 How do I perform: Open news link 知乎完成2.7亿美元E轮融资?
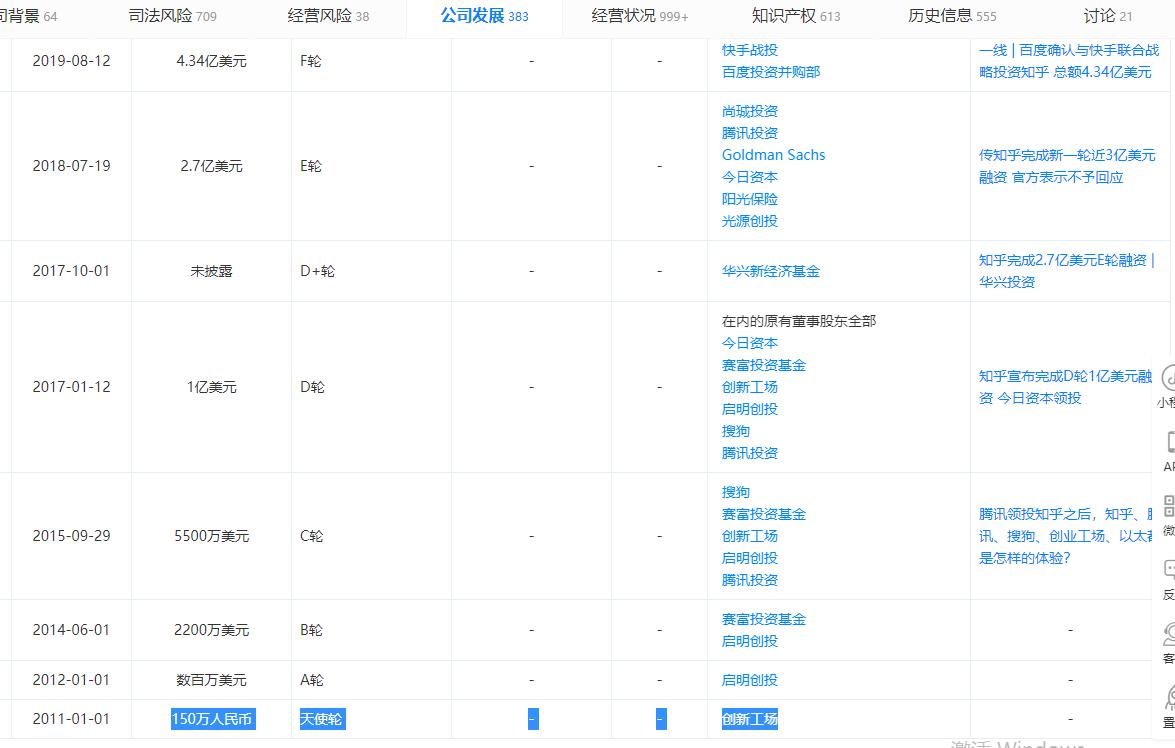click(x=1066, y=271)
